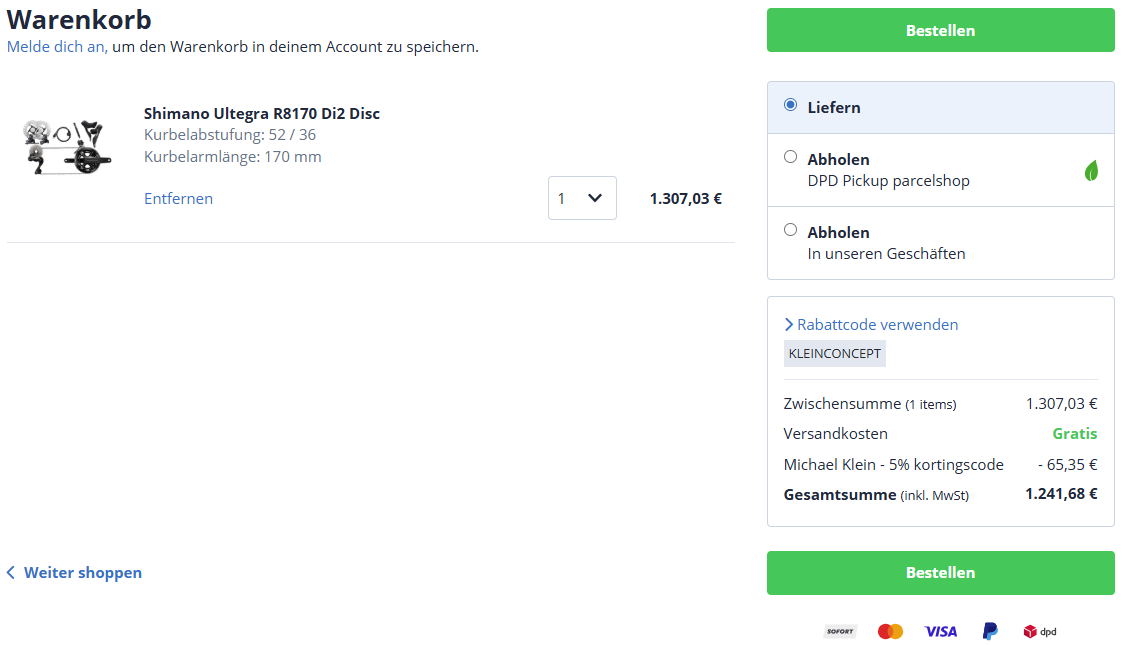Viewport: 1122px width, 645px height.
Task: Remove the item via the Entfernen link
Action: [x=178, y=198]
